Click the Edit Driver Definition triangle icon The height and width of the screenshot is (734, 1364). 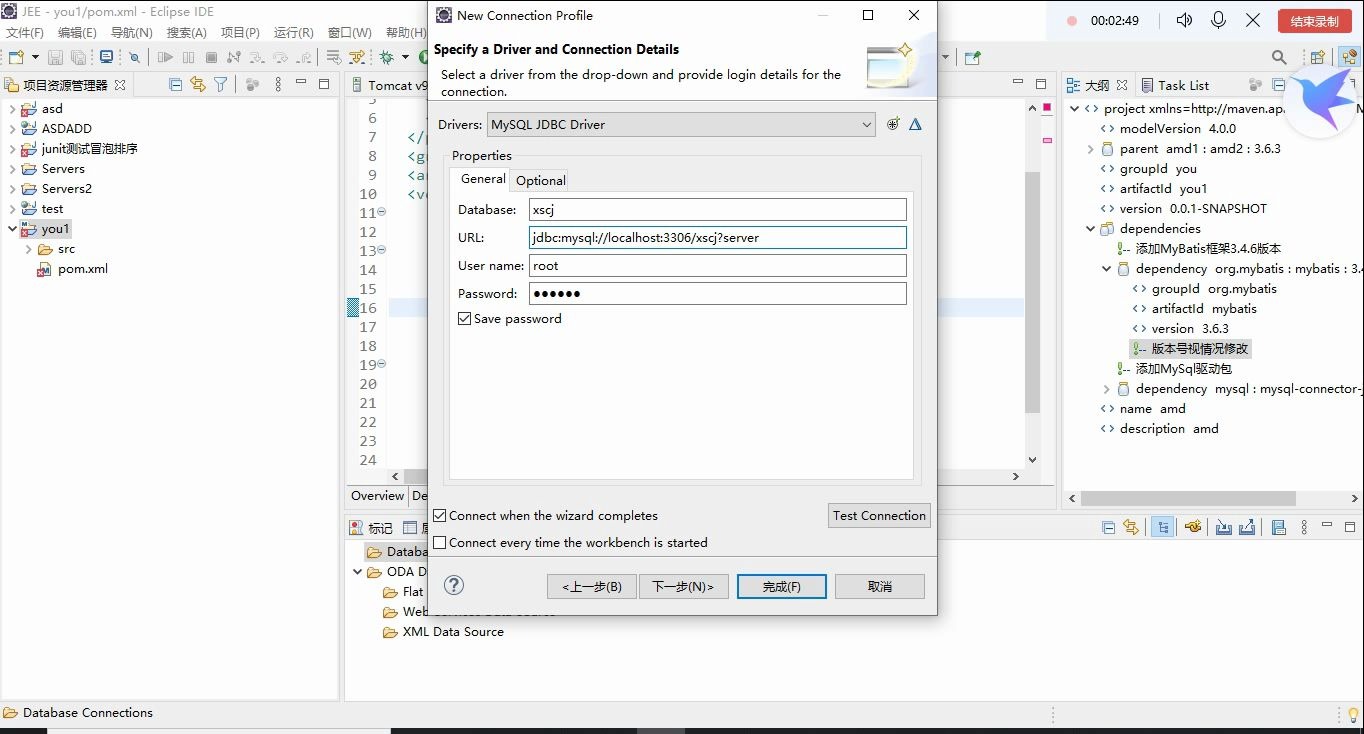click(x=915, y=123)
